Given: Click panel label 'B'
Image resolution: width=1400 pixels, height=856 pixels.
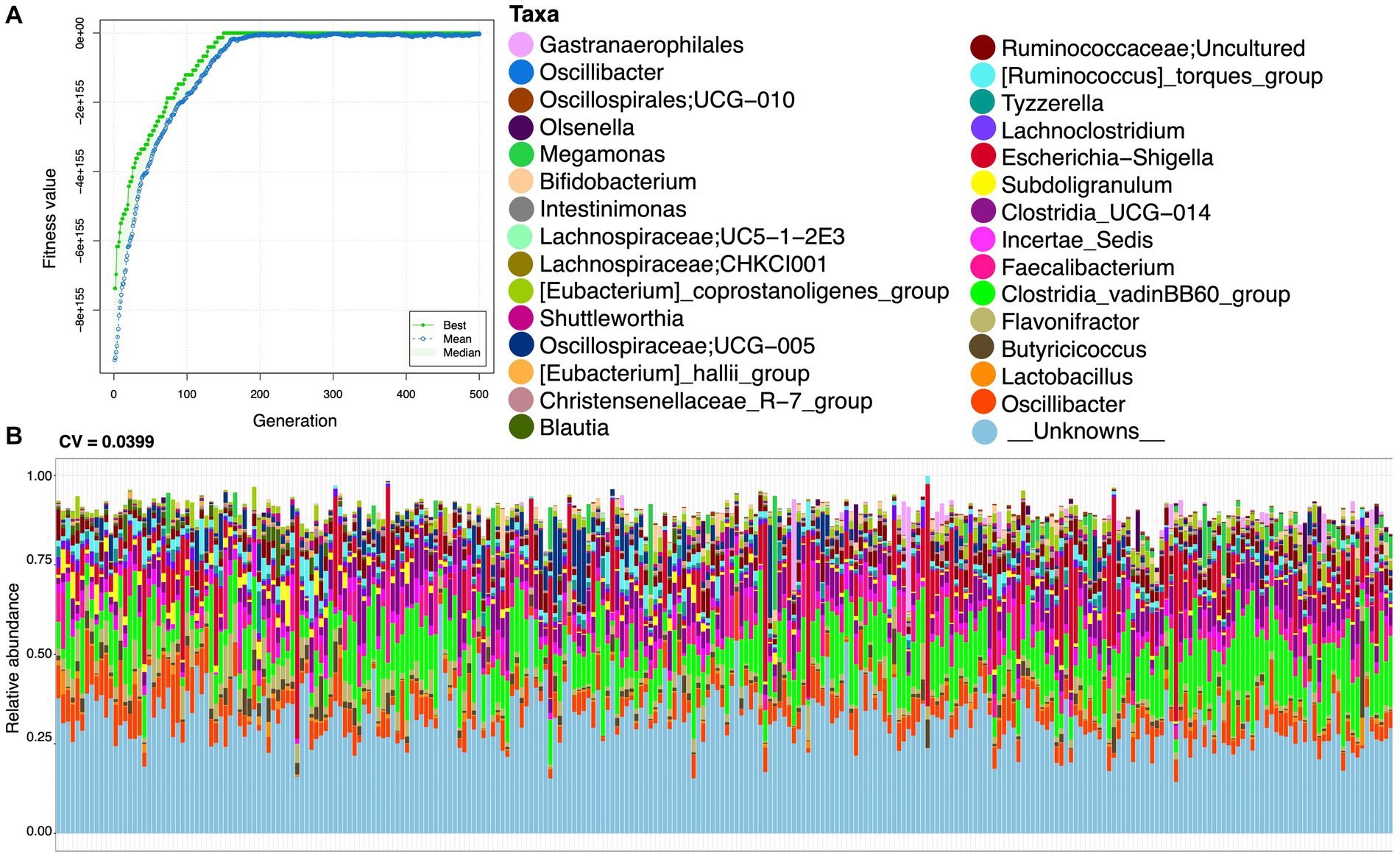Looking at the screenshot, I should tap(13, 436).
